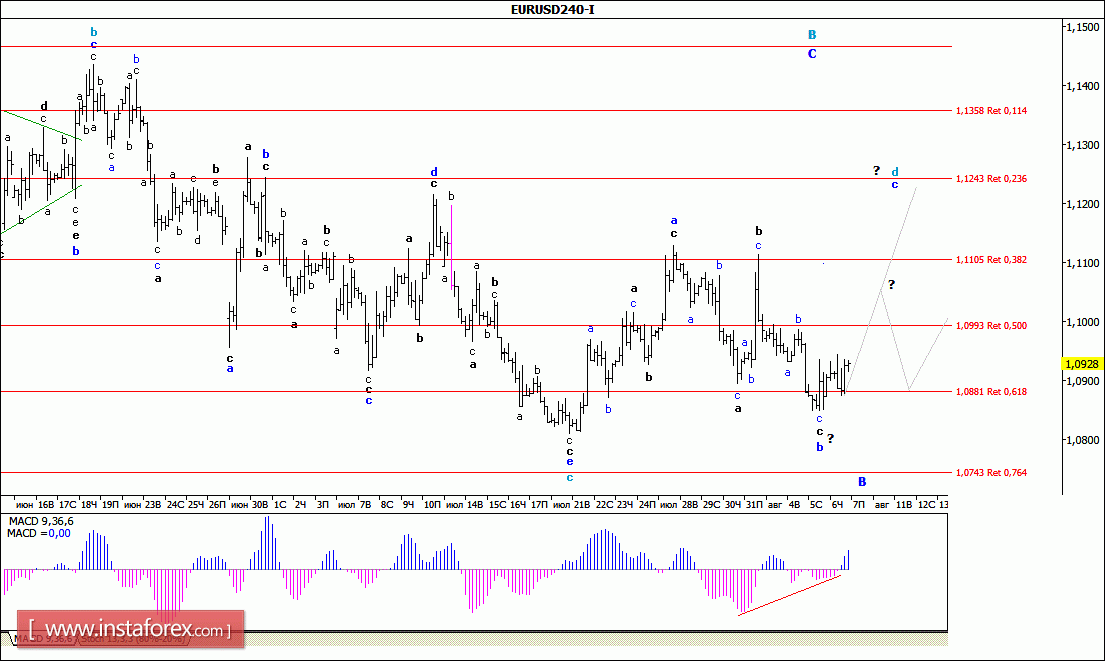Click the 1,0900 price scale value
The image size is (1105, 661).
pos(1082,381)
